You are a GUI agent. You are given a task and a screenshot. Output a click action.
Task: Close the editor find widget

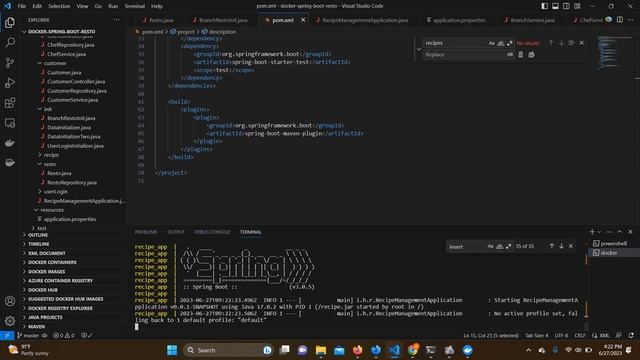(x=582, y=43)
